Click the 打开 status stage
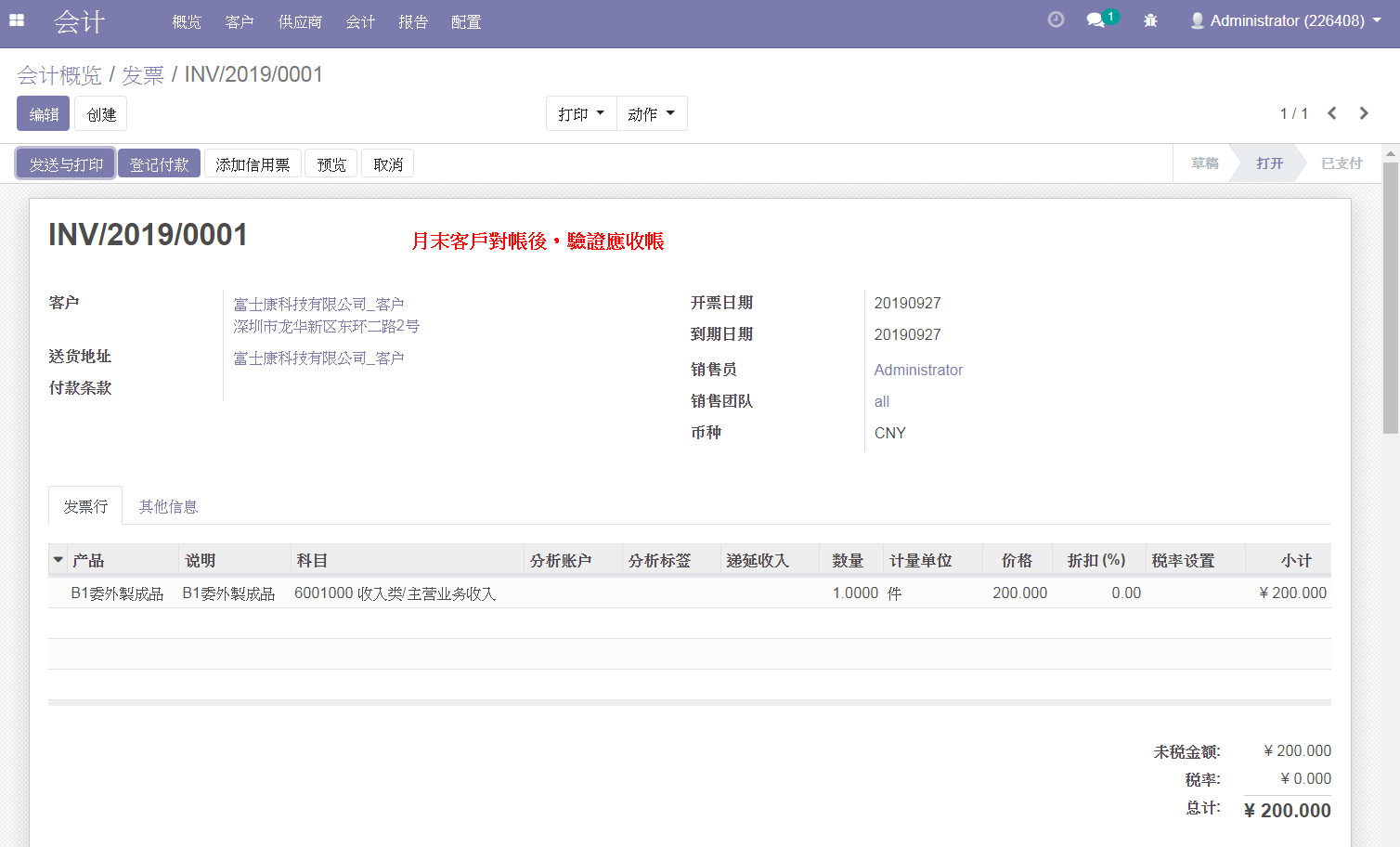The height and width of the screenshot is (847, 1400). 1269,163
